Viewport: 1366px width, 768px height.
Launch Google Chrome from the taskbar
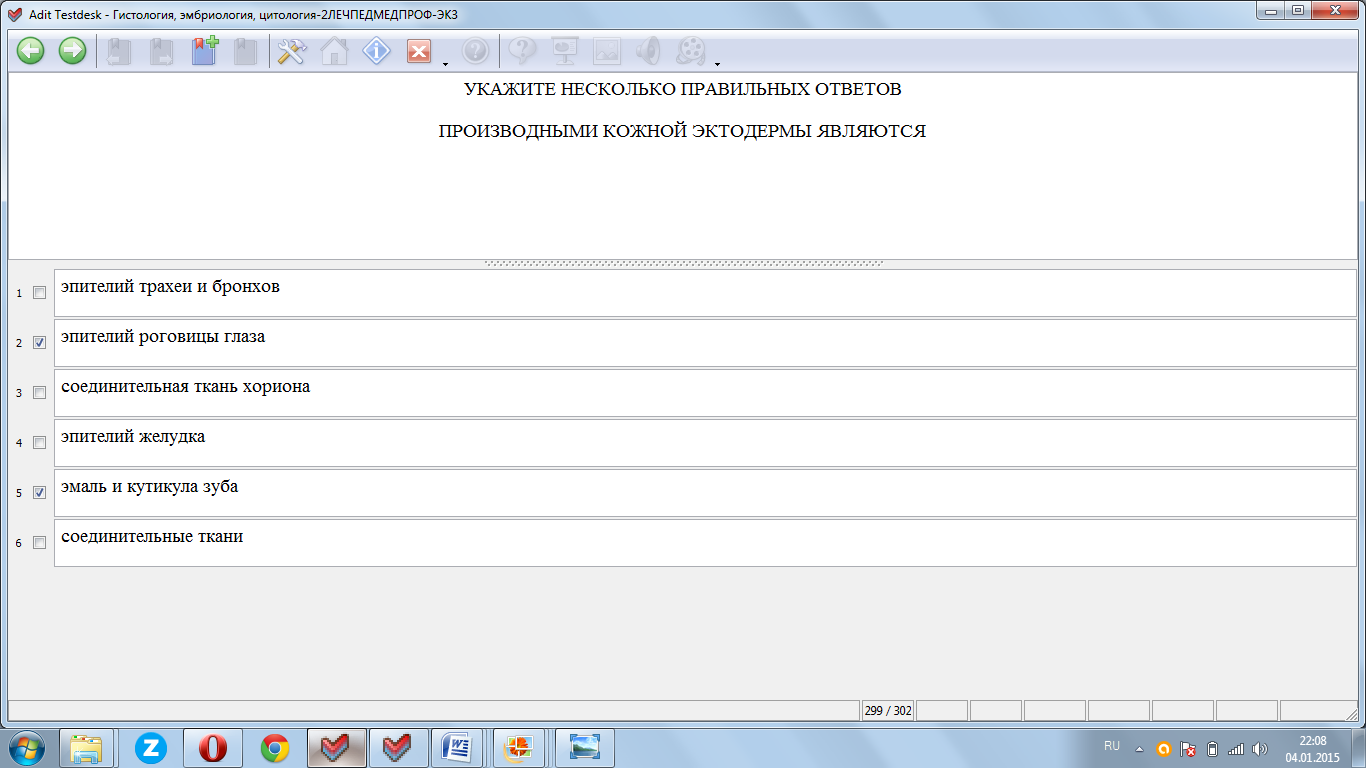tap(274, 748)
